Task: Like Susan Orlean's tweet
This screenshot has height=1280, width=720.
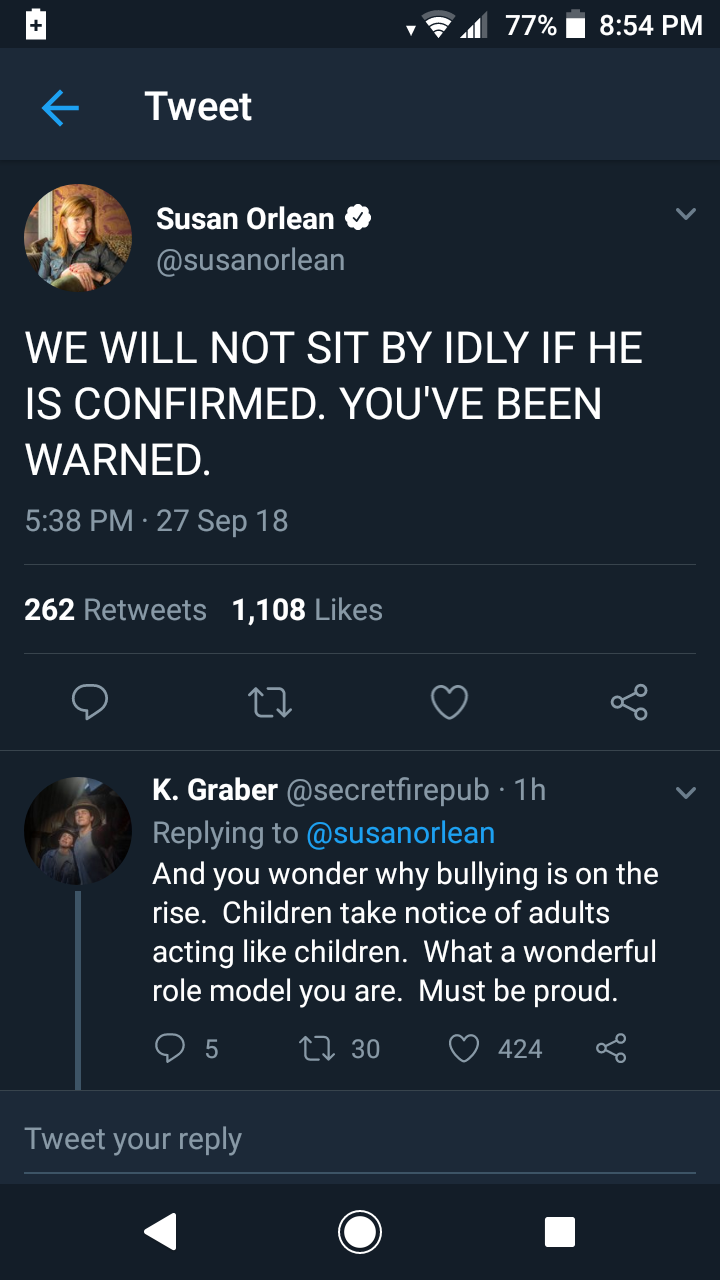Action: tap(449, 702)
